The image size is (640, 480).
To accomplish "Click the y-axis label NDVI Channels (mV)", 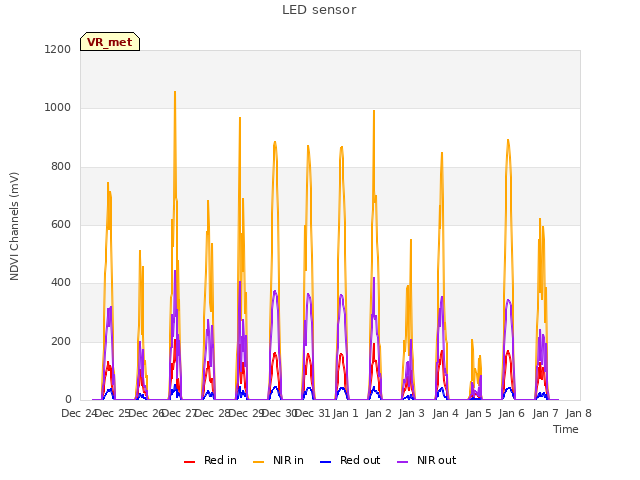I will point(14,226).
